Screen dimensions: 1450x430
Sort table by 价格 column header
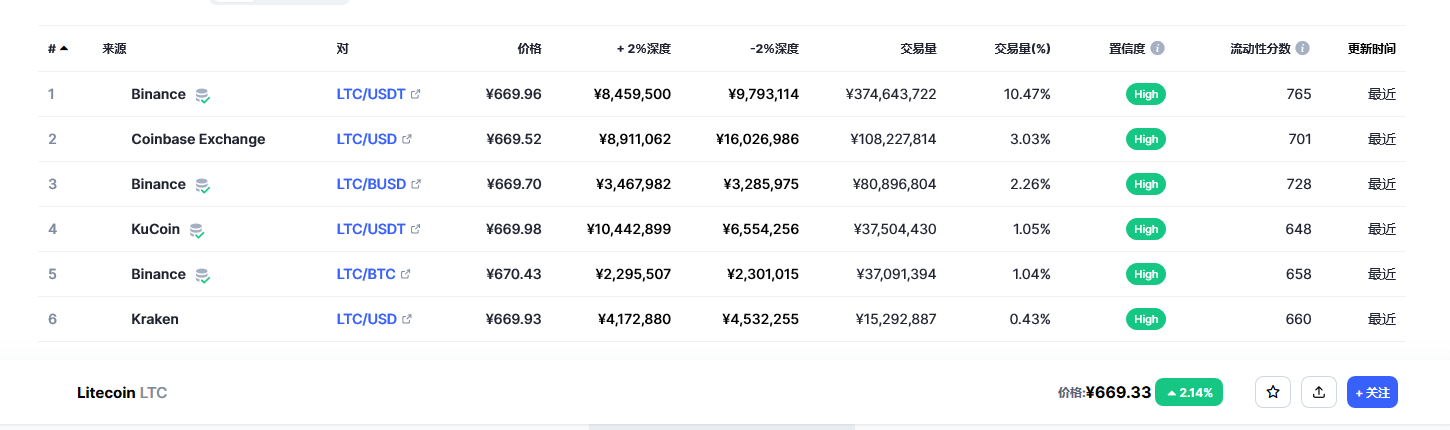tap(529, 48)
